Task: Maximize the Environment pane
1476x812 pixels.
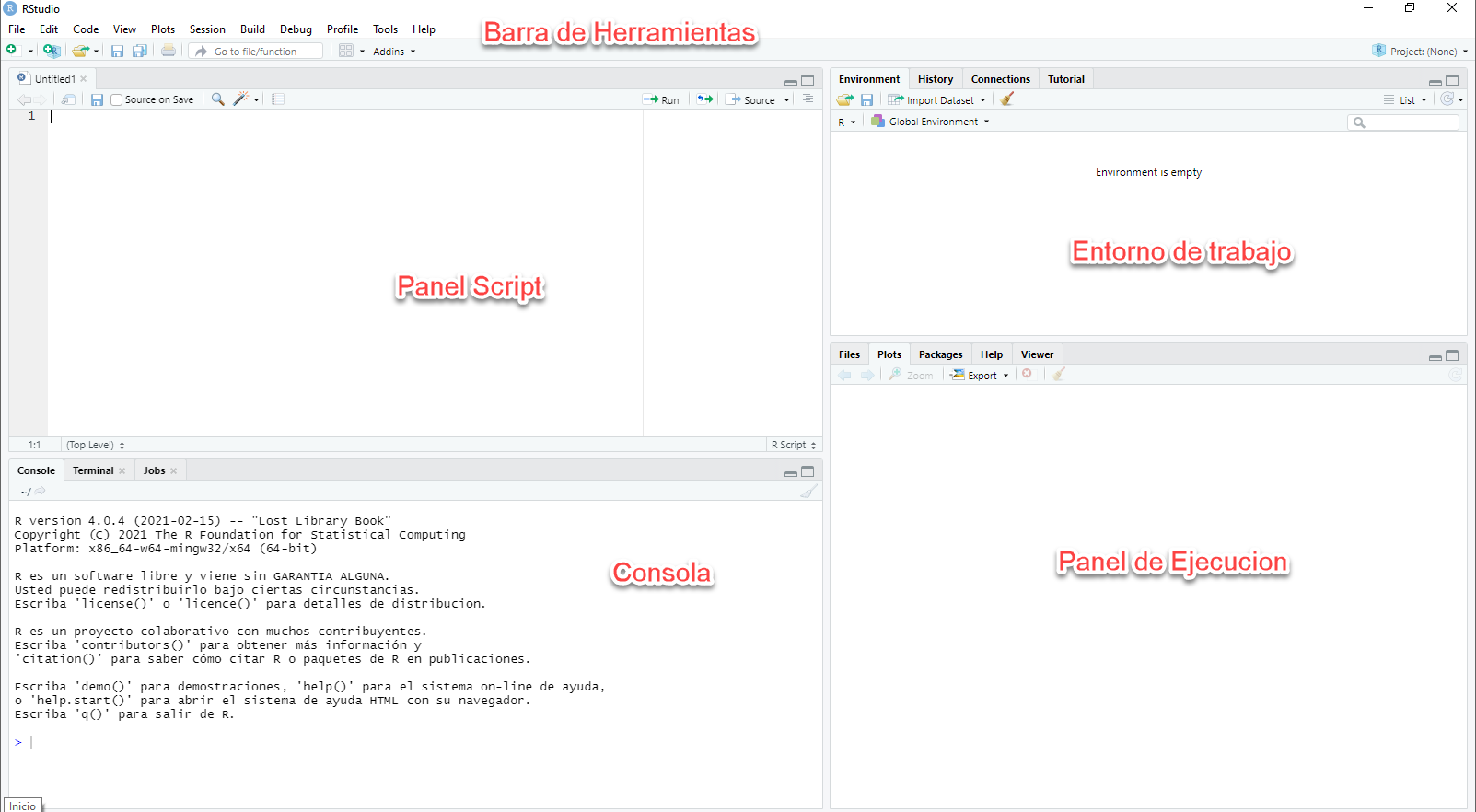Action: coord(1452,80)
